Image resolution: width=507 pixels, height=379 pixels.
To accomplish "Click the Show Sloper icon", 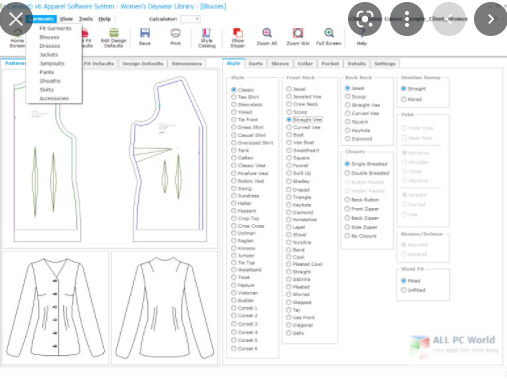I will (238, 33).
